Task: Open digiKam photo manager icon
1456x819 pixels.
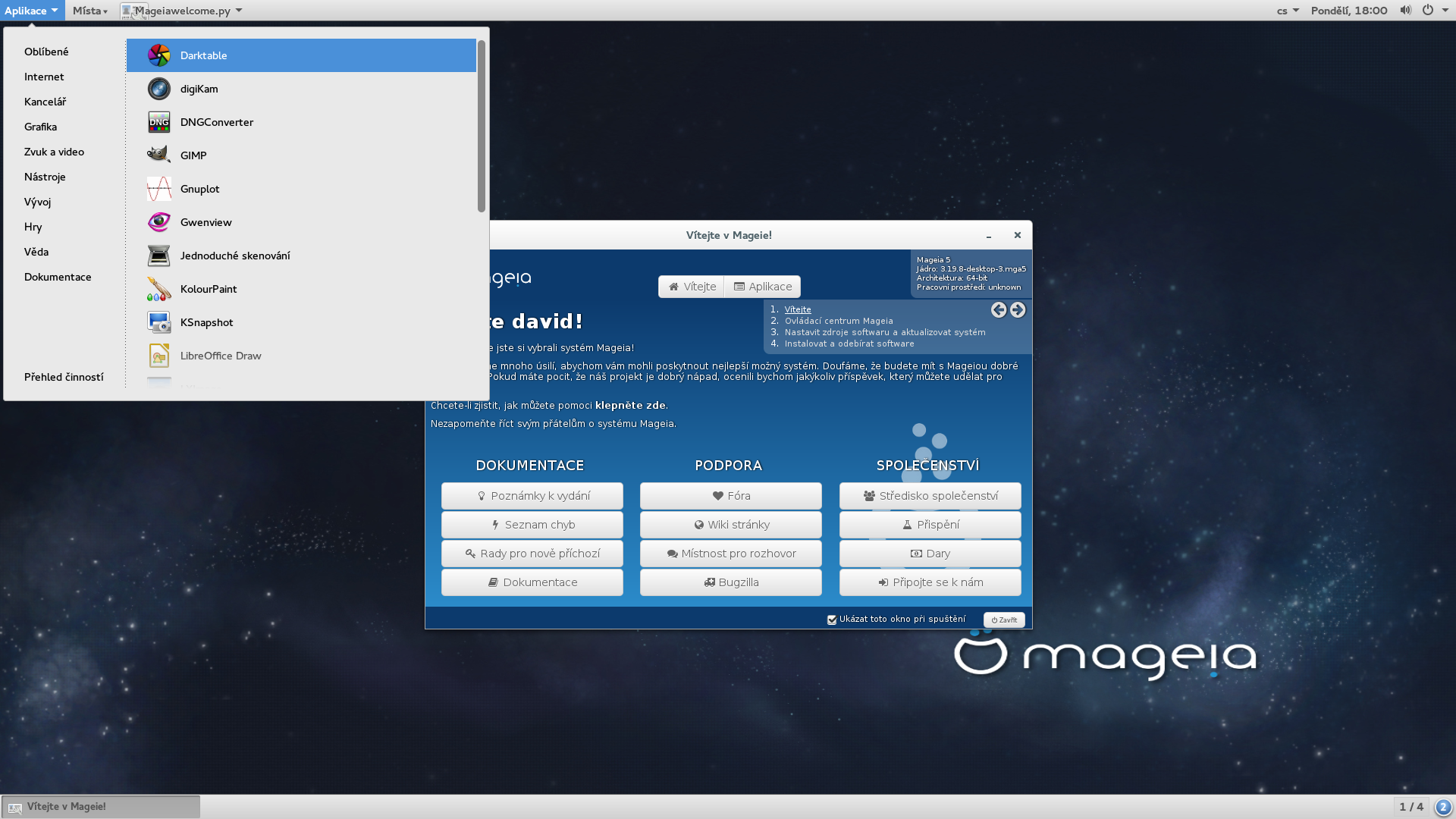Action: tap(158, 89)
